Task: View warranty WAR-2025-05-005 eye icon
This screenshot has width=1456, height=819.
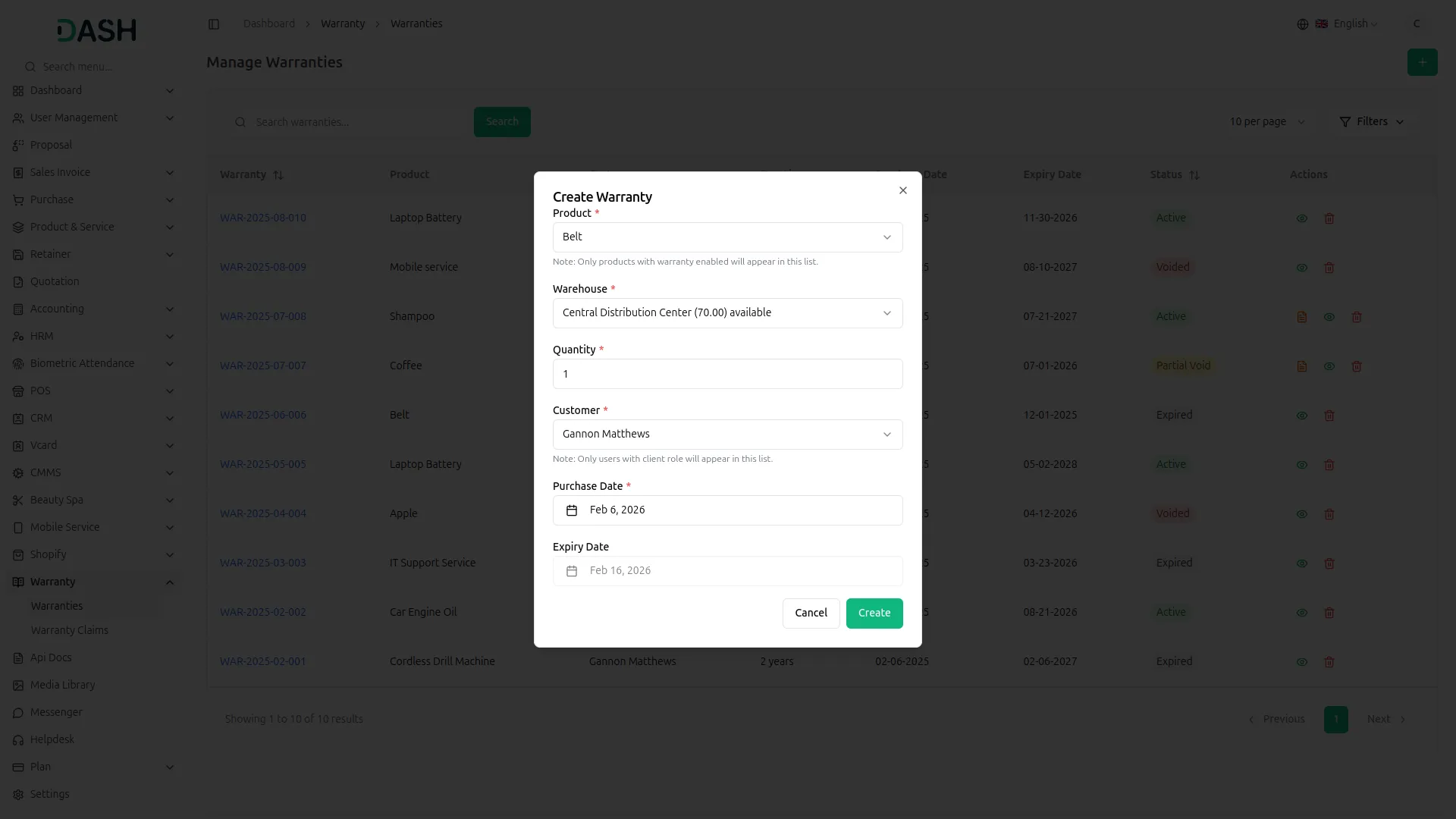Action: (1301, 465)
